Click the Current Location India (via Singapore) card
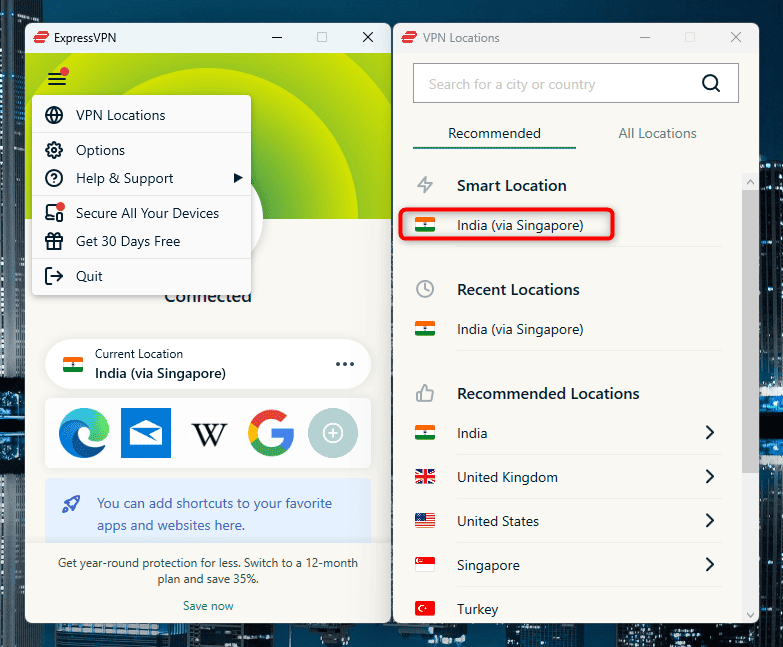Viewport: 783px width, 647px height. [x=208, y=364]
